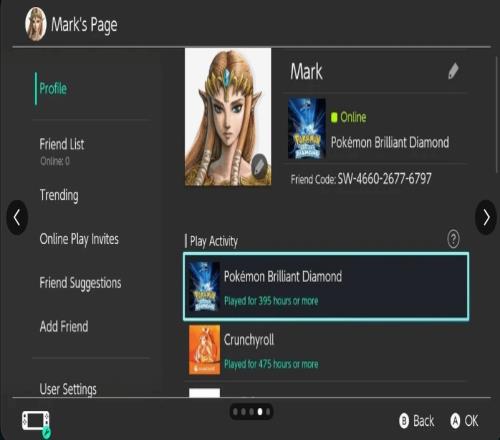Screen dimensions: 500x440
Task: Select the Profile tab in sidebar
Action: pos(53,89)
